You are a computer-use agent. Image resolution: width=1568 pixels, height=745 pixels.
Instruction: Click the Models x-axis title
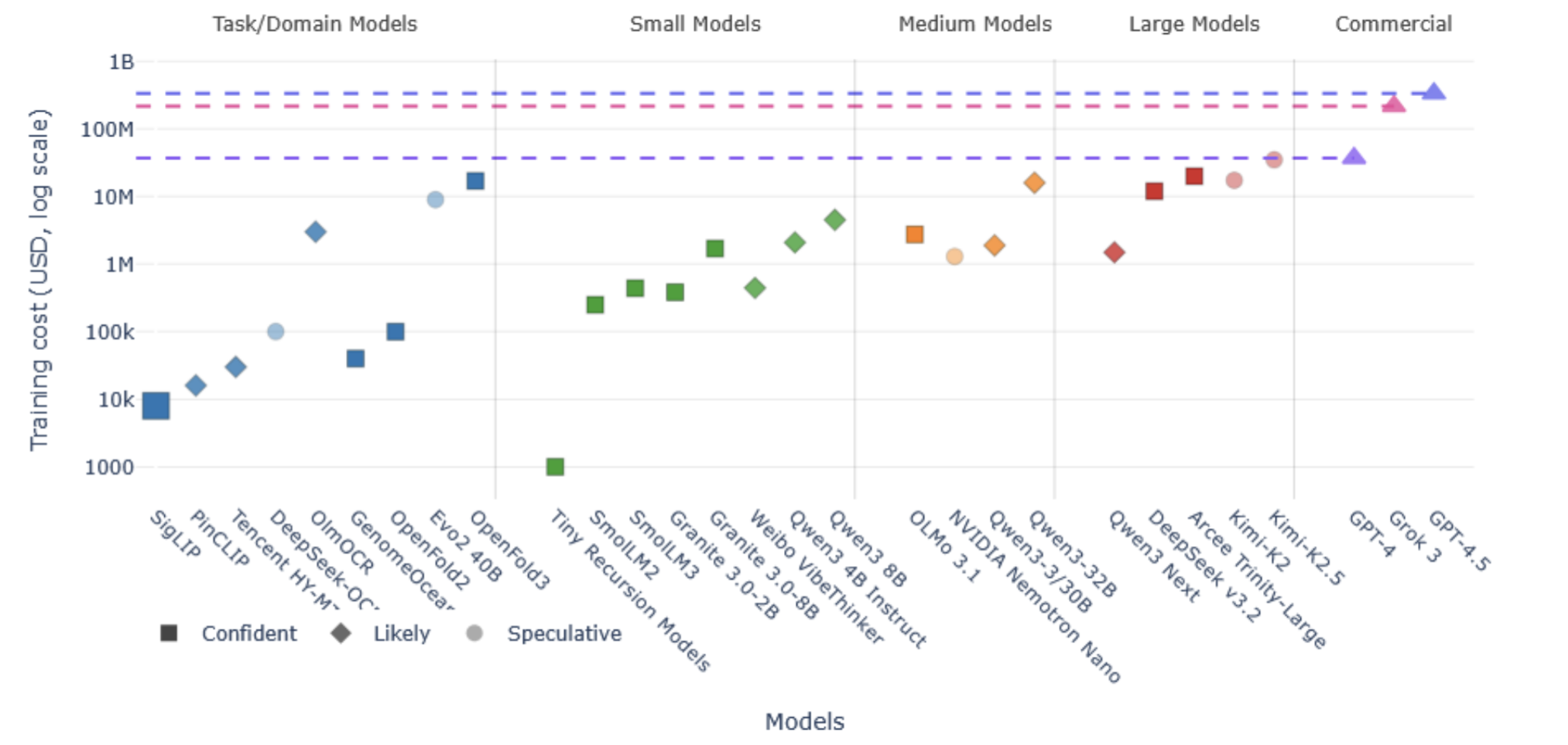pos(804,721)
